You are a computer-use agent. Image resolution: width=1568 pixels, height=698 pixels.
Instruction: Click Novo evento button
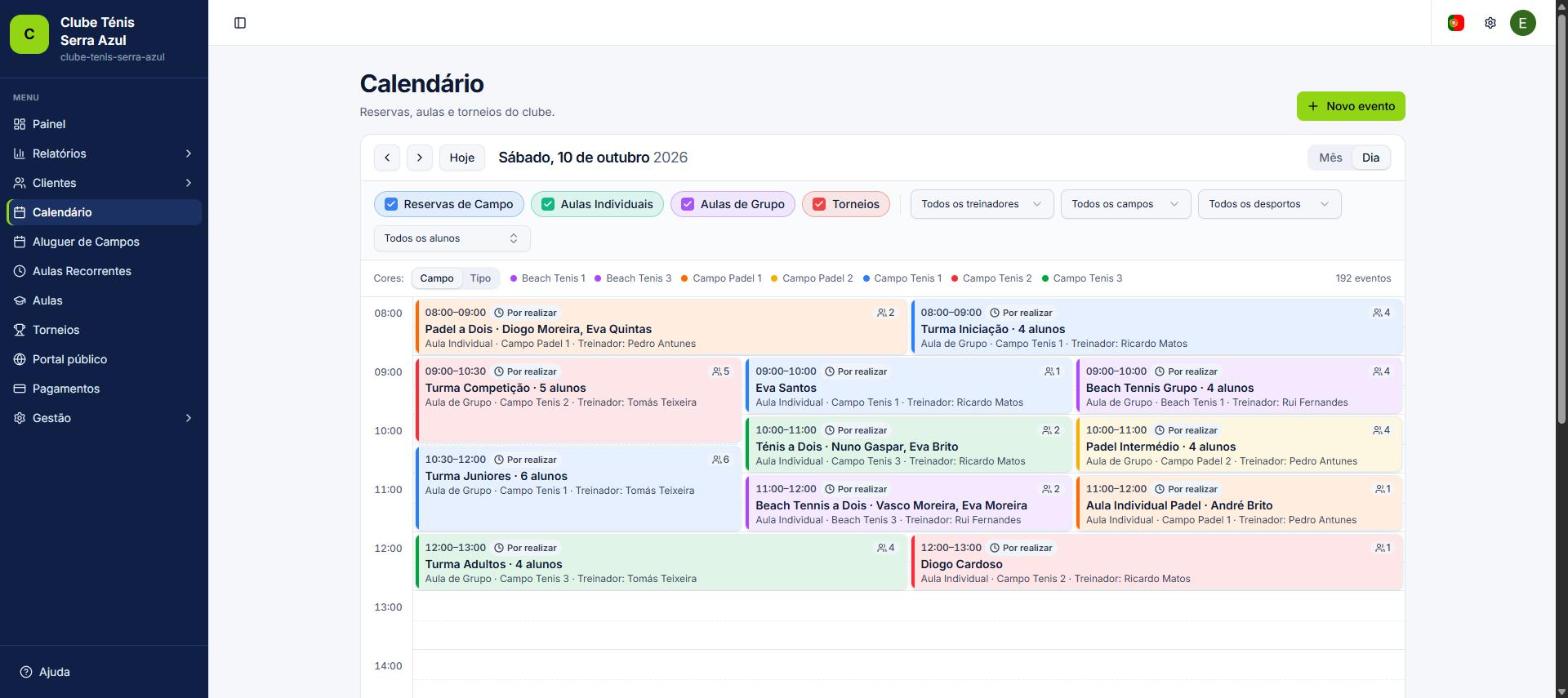1351,106
